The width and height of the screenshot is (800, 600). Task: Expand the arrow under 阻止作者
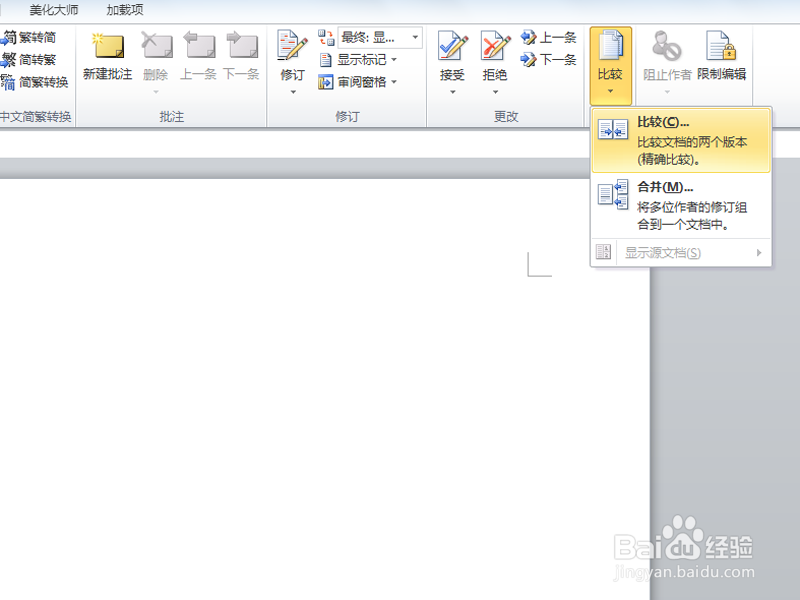[667, 92]
